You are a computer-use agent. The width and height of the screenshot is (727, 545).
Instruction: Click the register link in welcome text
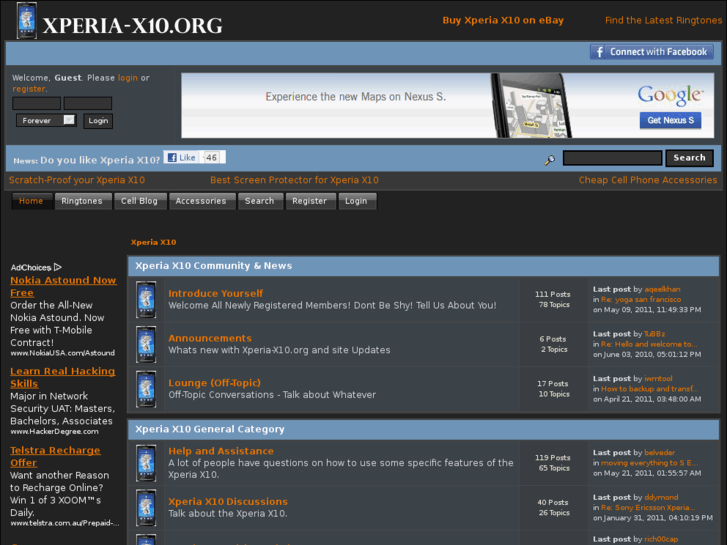[29, 89]
